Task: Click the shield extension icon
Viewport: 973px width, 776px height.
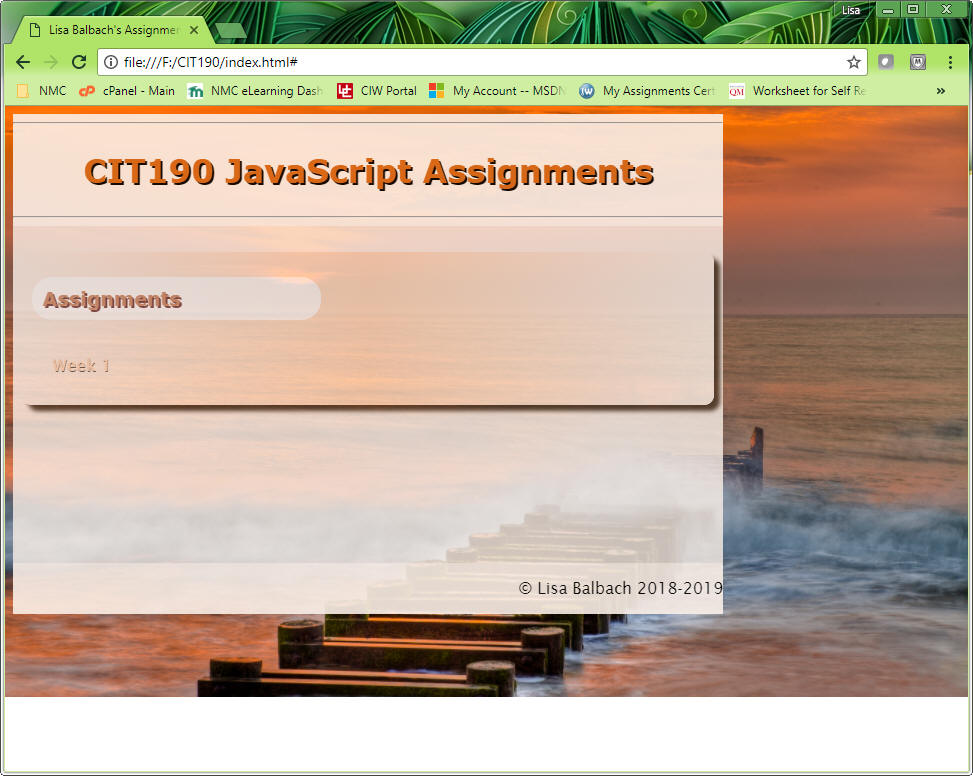Action: (886, 62)
